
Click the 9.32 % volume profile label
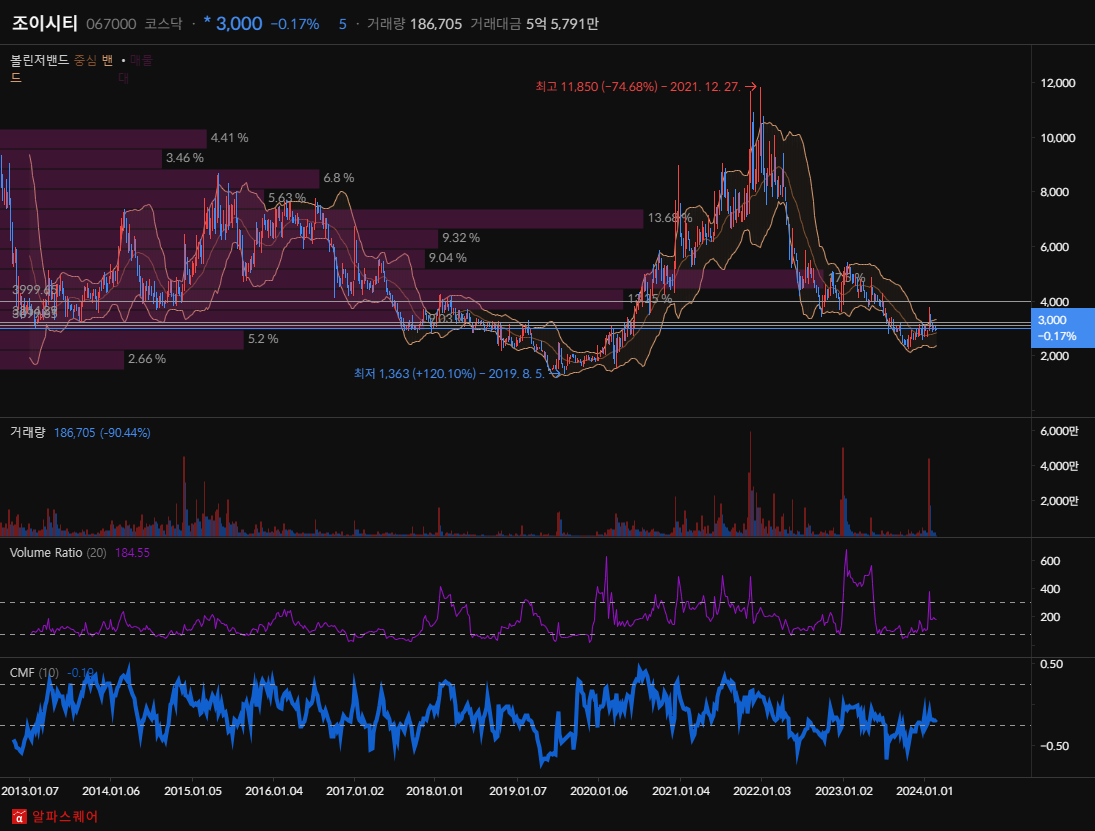click(x=461, y=238)
